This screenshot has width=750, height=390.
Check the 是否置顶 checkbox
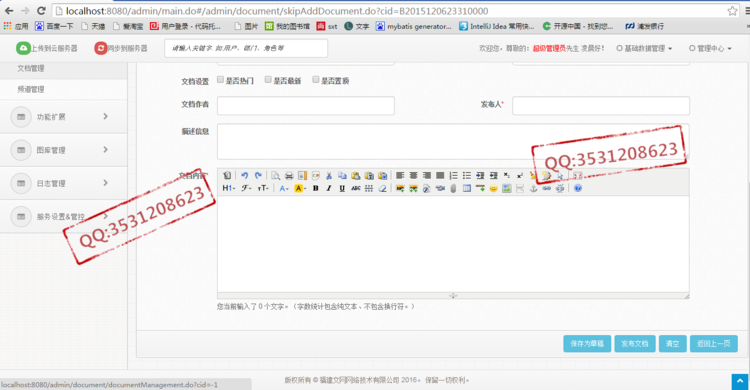tap(316, 79)
